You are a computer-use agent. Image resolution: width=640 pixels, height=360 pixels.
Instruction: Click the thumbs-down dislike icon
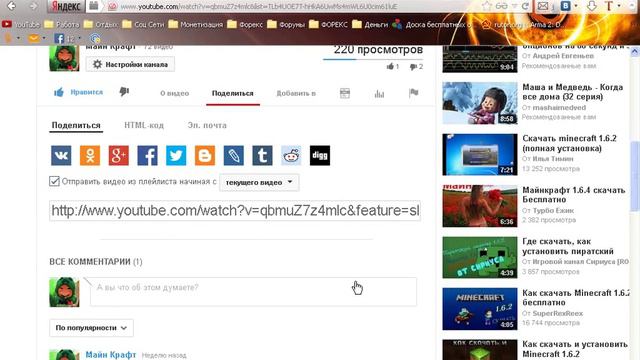[124, 92]
